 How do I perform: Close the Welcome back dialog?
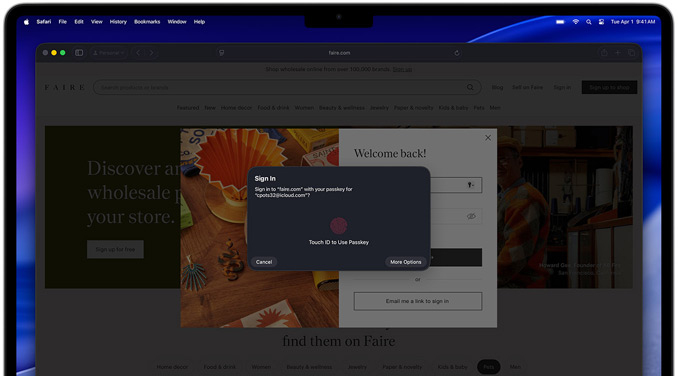pos(488,138)
